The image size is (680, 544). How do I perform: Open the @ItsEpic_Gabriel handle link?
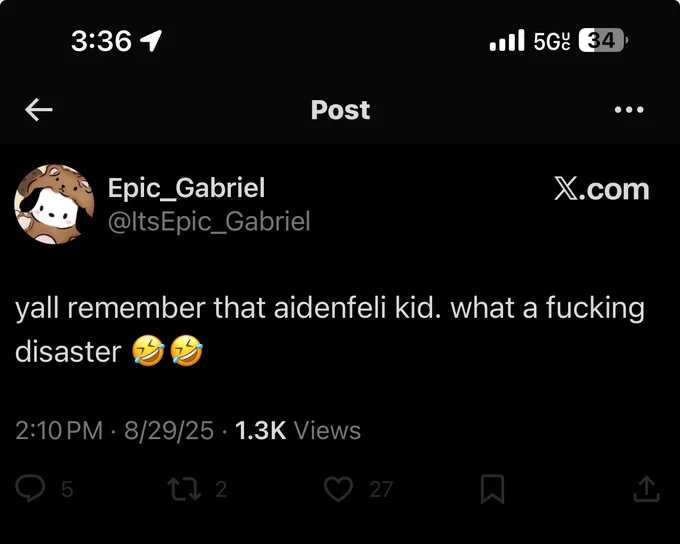point(209,221)
